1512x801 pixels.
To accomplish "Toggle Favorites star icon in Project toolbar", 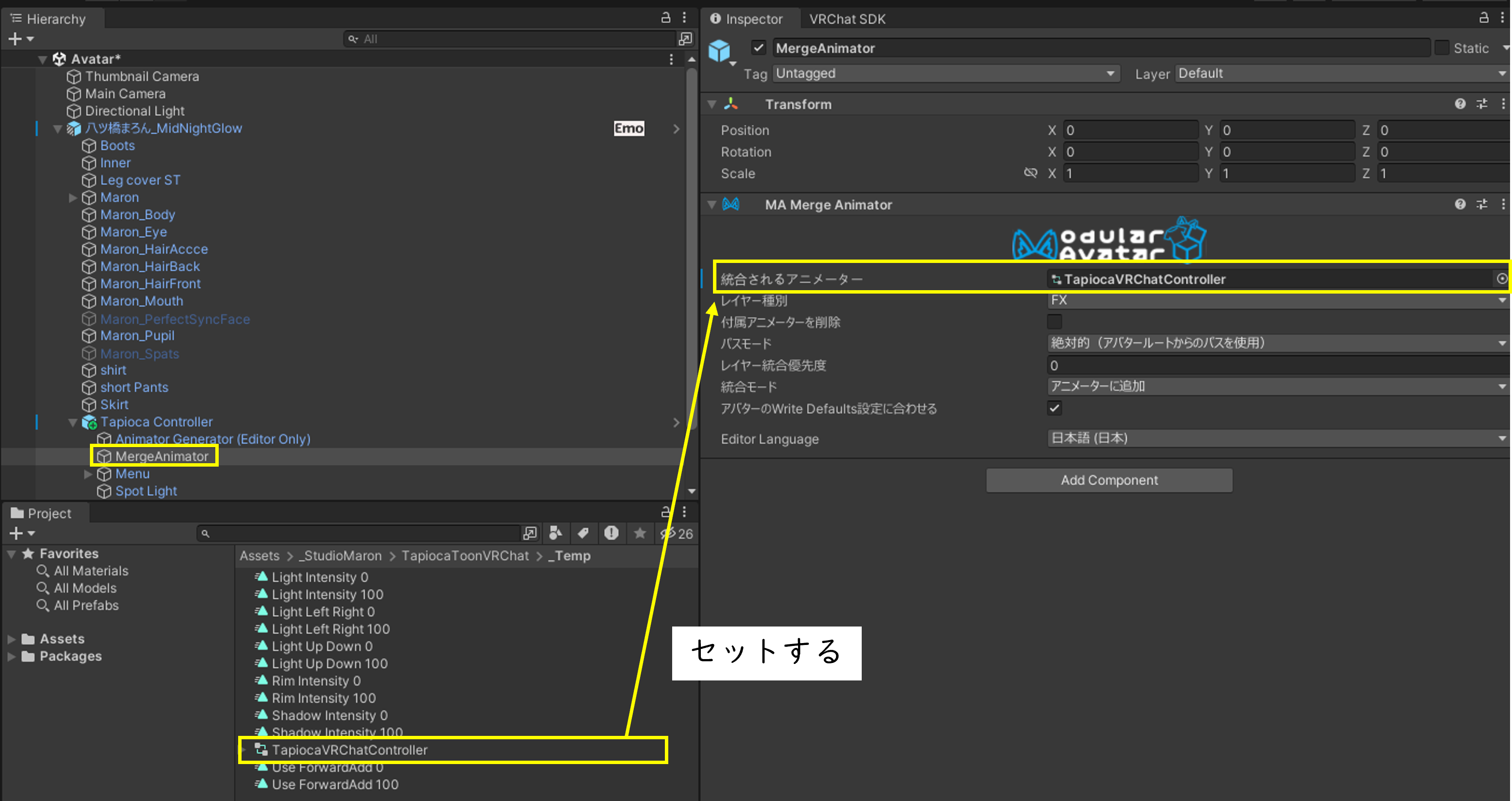I will [x=640, y=533].
